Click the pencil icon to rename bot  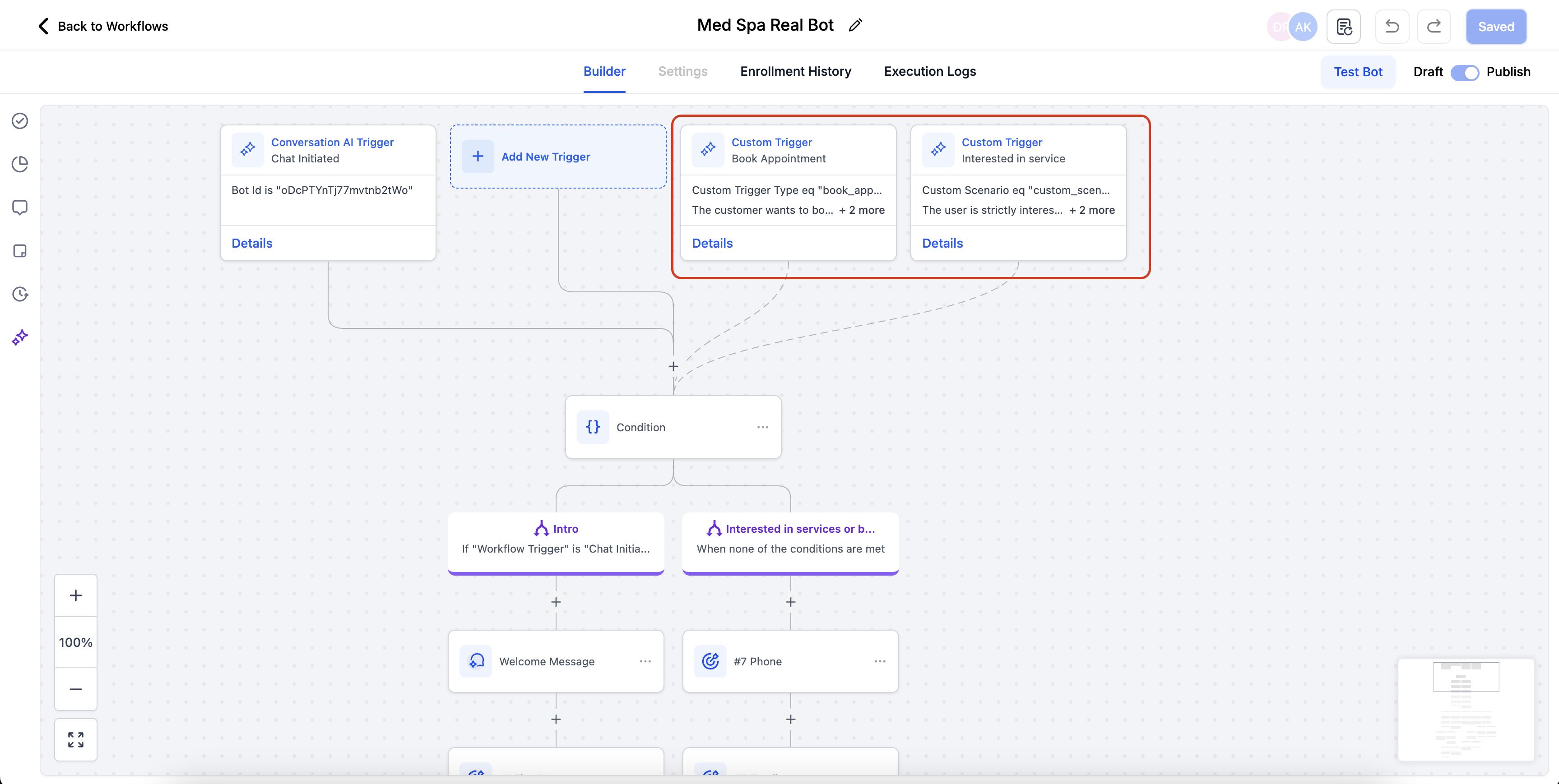point(855,25)
